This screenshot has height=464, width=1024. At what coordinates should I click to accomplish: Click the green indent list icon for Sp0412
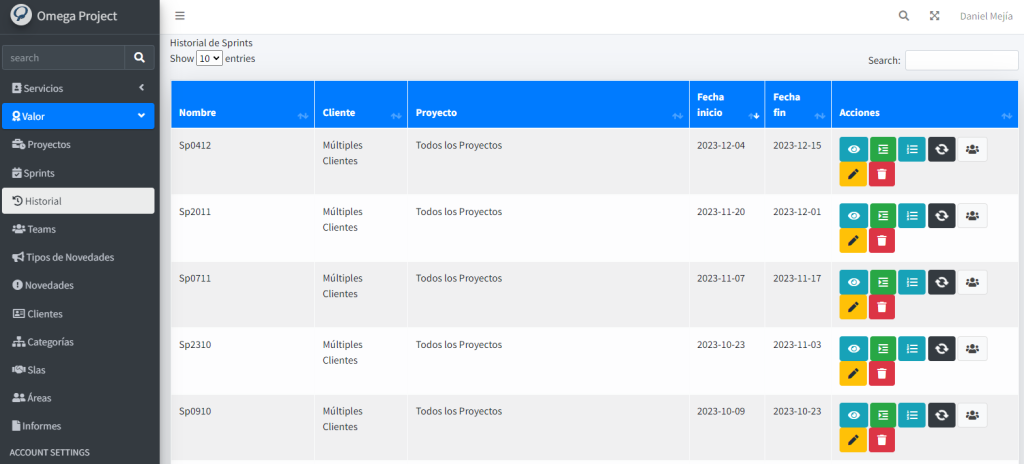883,149
